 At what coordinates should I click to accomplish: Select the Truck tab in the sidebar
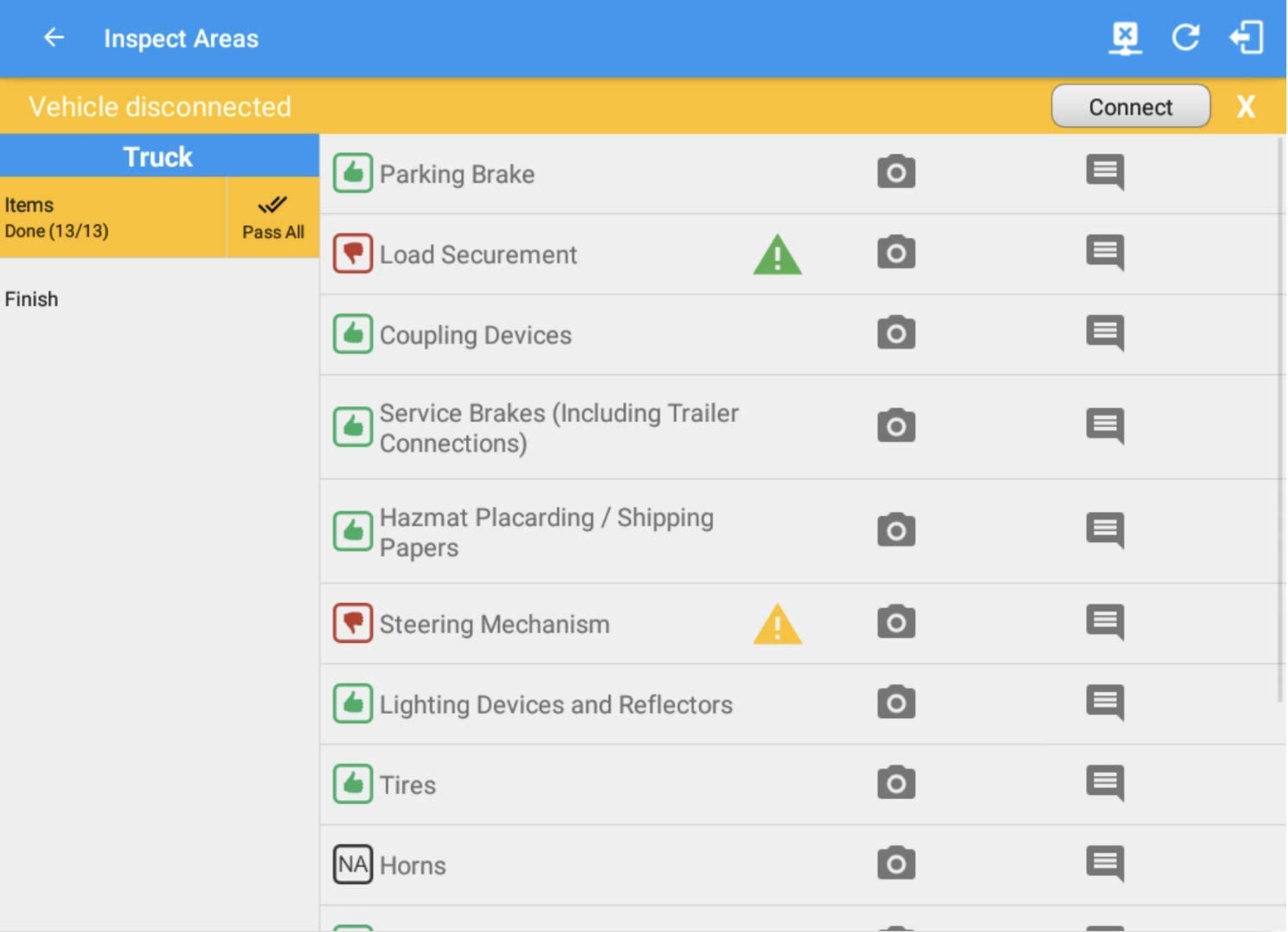pos(159,156)
